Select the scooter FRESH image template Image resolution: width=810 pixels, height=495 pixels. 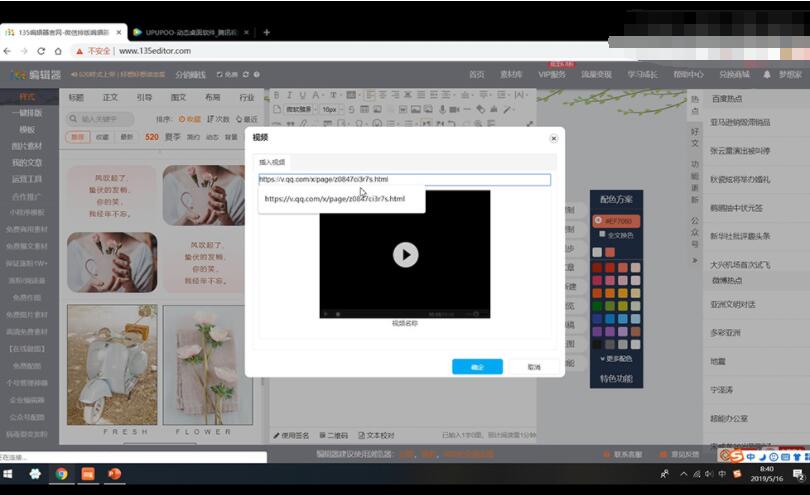tap(112, 365)
